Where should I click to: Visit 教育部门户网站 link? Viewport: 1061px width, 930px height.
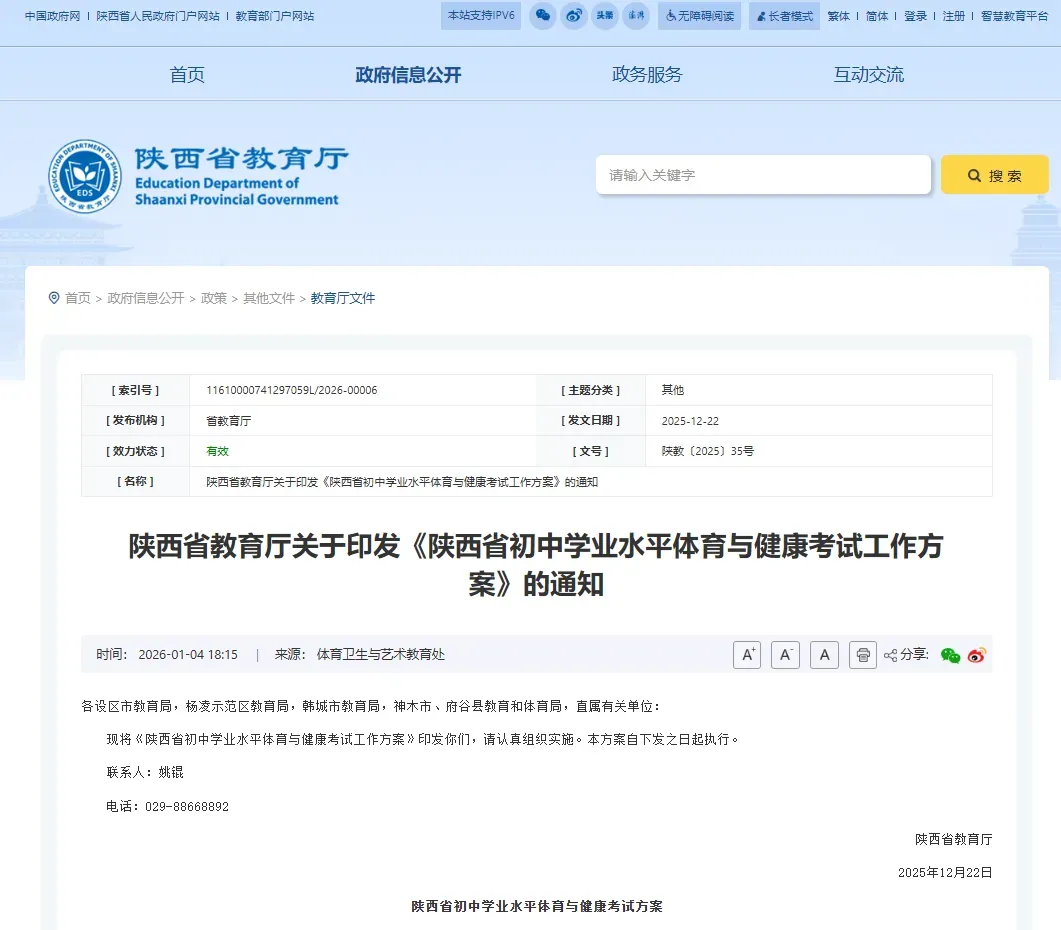tap(275, 16)
